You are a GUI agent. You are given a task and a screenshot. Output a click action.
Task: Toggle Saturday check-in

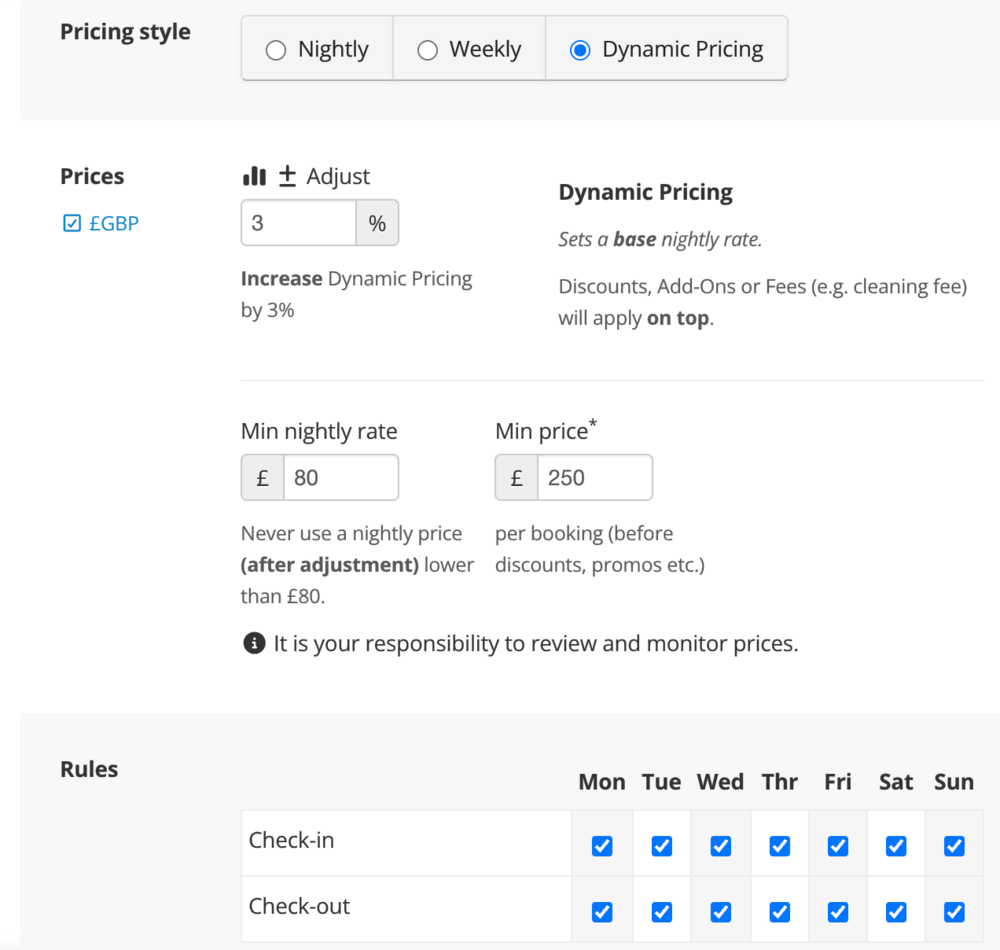(x=895, y=845)
